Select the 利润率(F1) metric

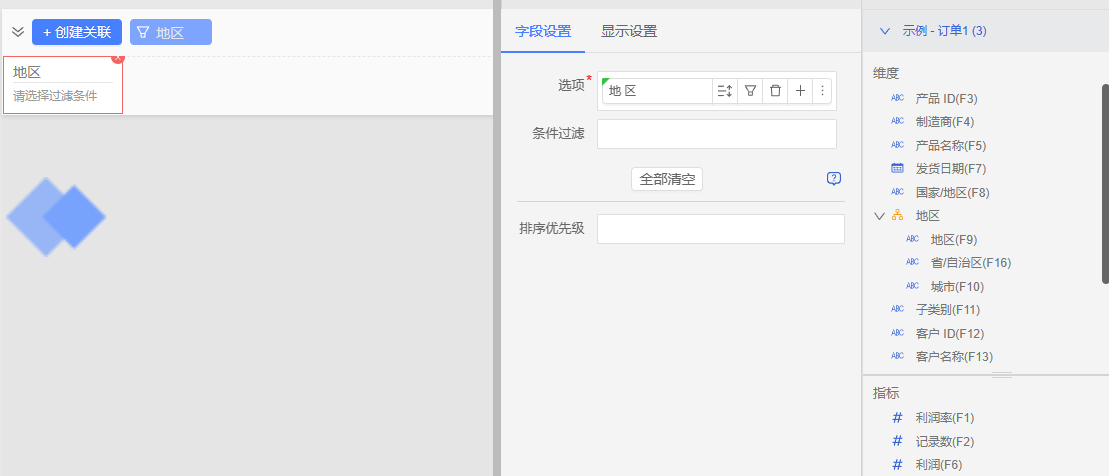point(944,417)
